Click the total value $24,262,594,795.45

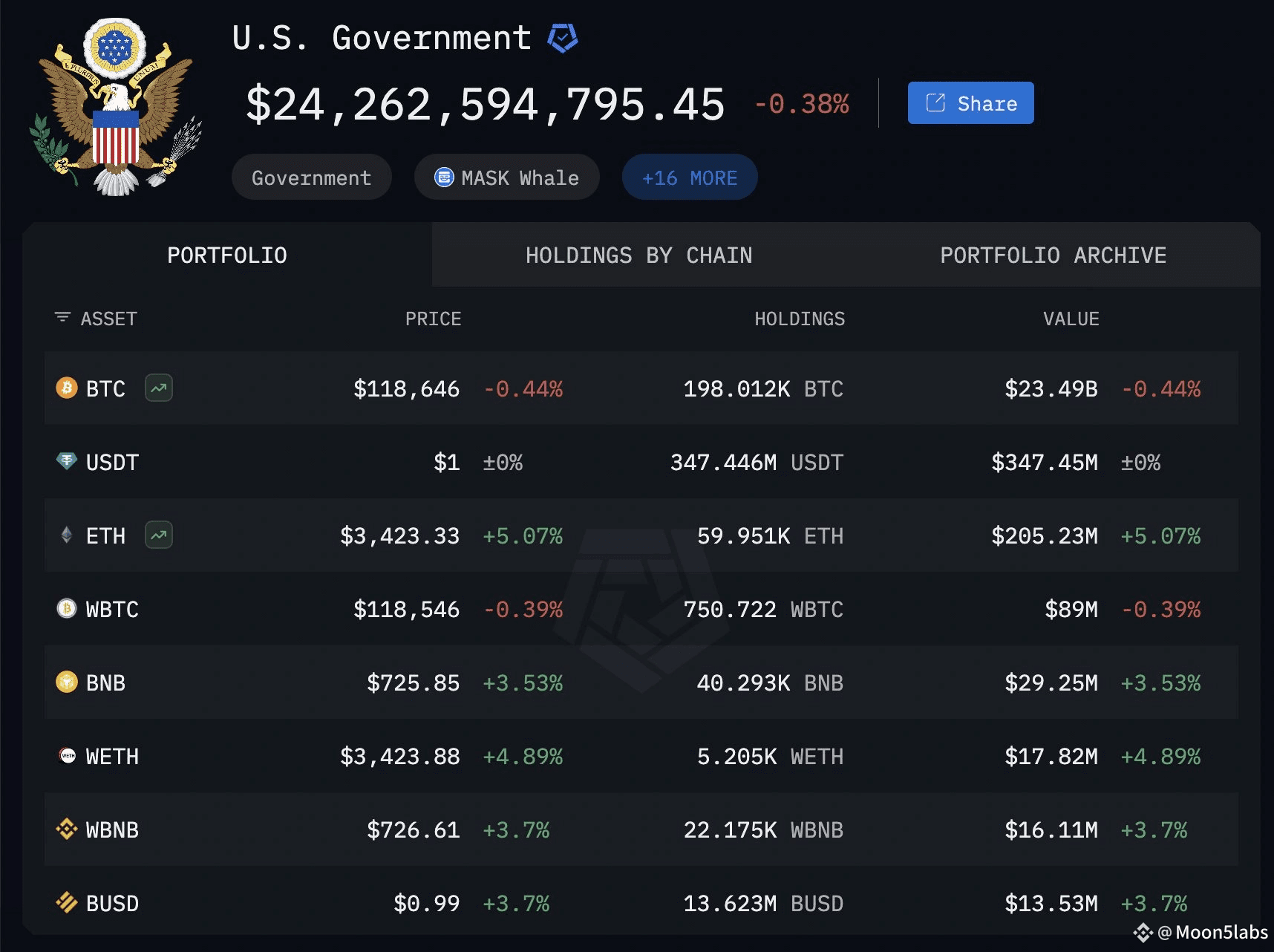pos(485,104)
